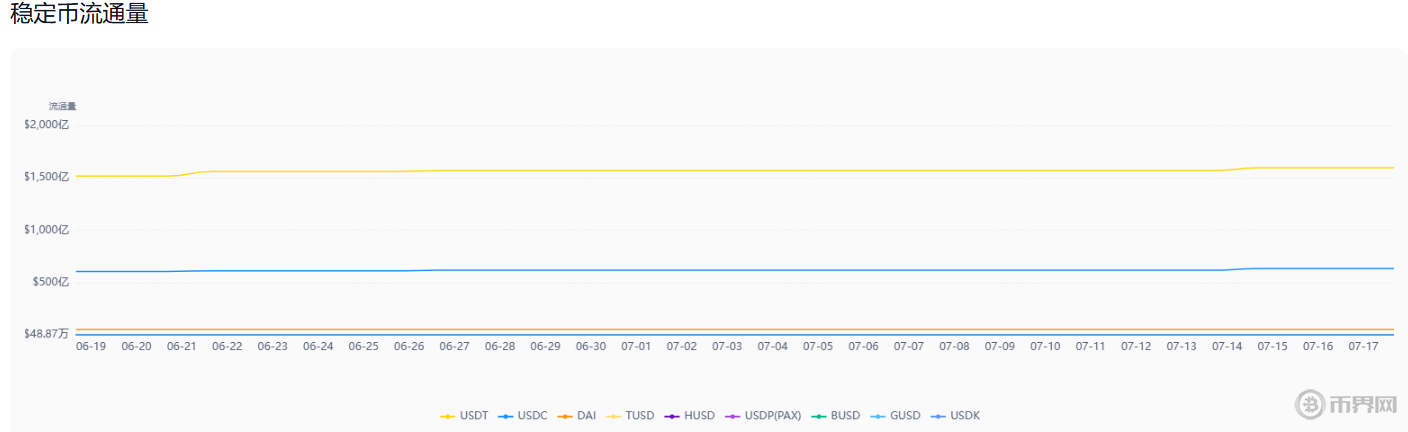
Task: Click the USDP(PAX) legend marker icon
Action: coord(733,416)
